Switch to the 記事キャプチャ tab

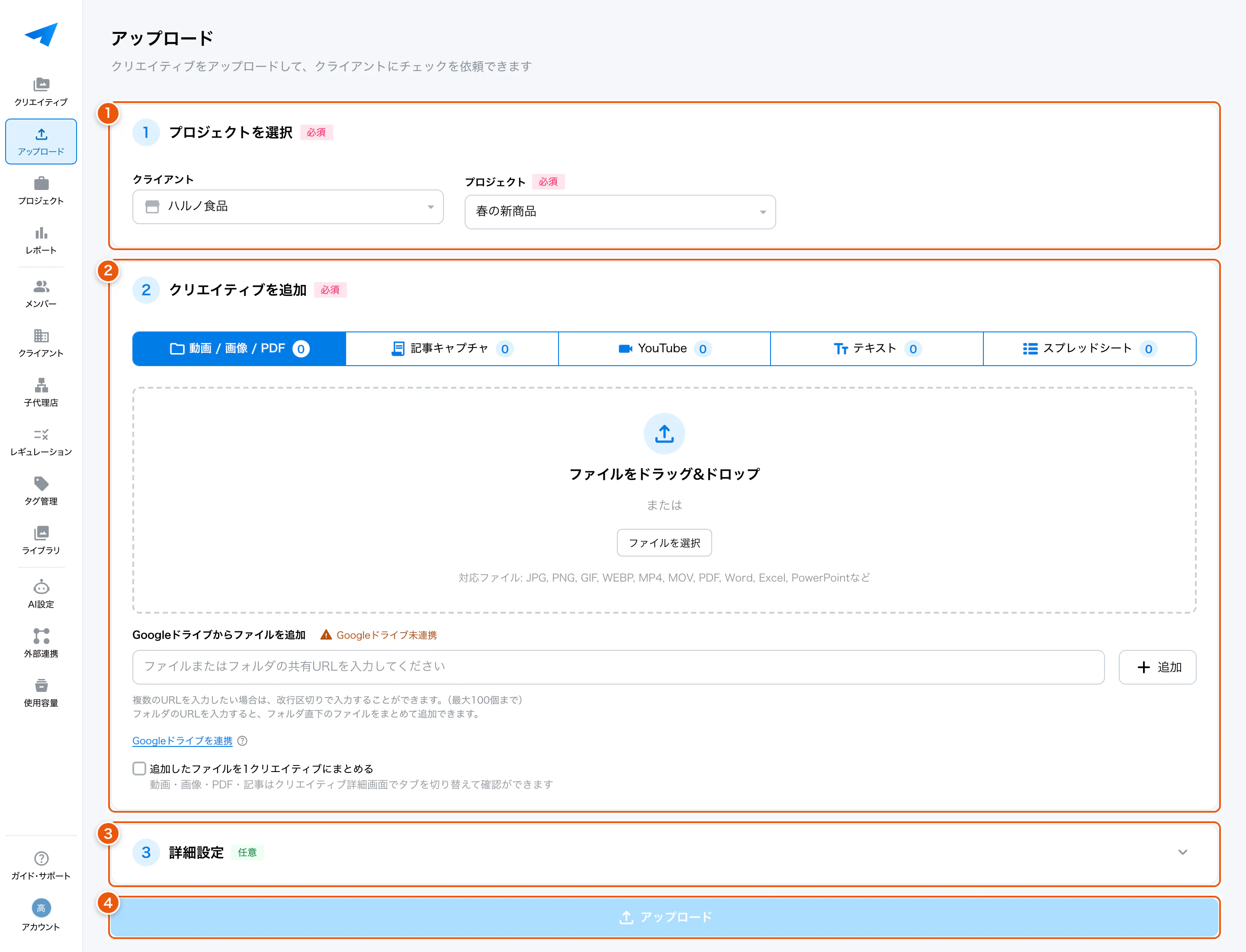[452, 348]
